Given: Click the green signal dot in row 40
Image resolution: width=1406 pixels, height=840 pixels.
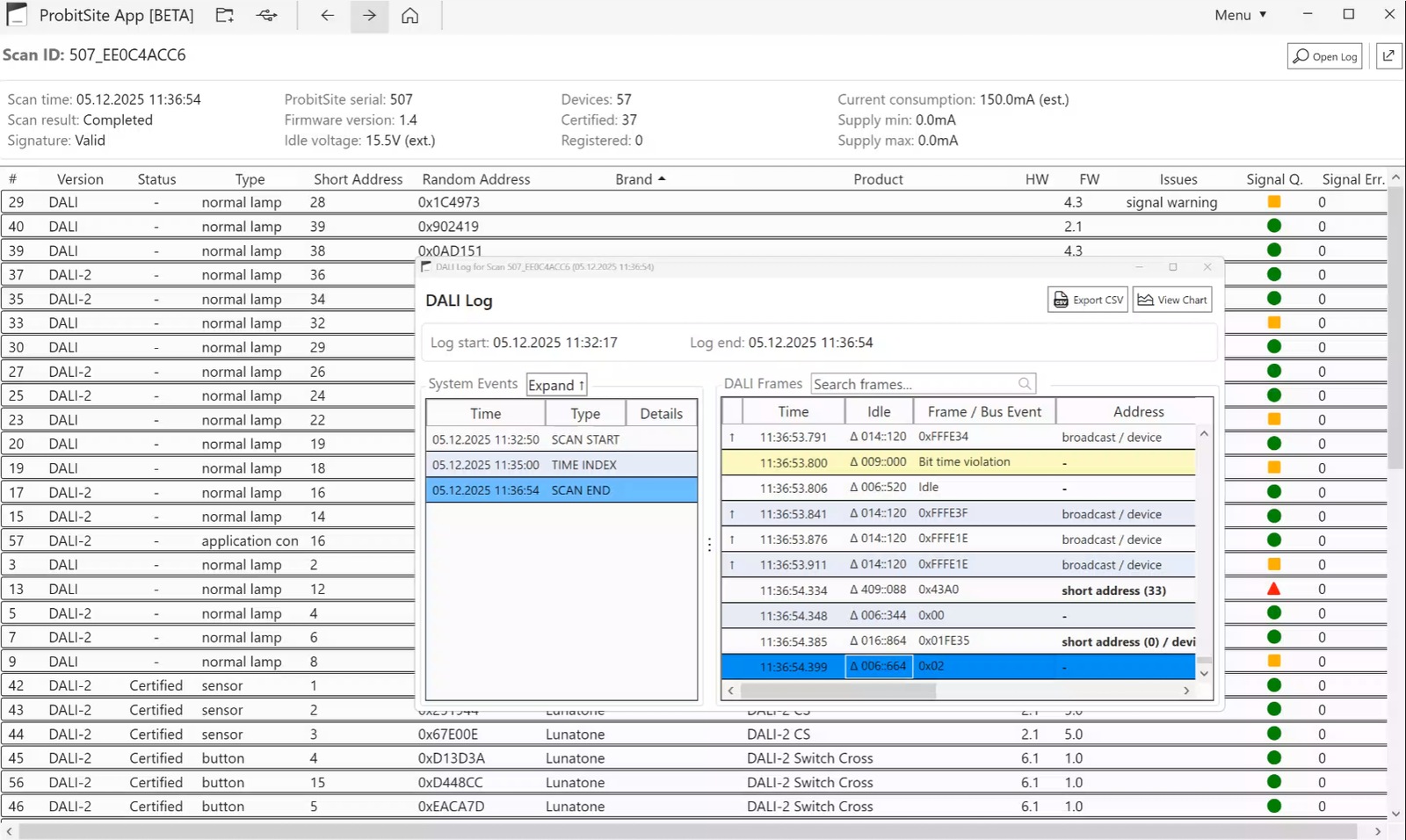Looking at the screenshot, I should click(1273, 226).
